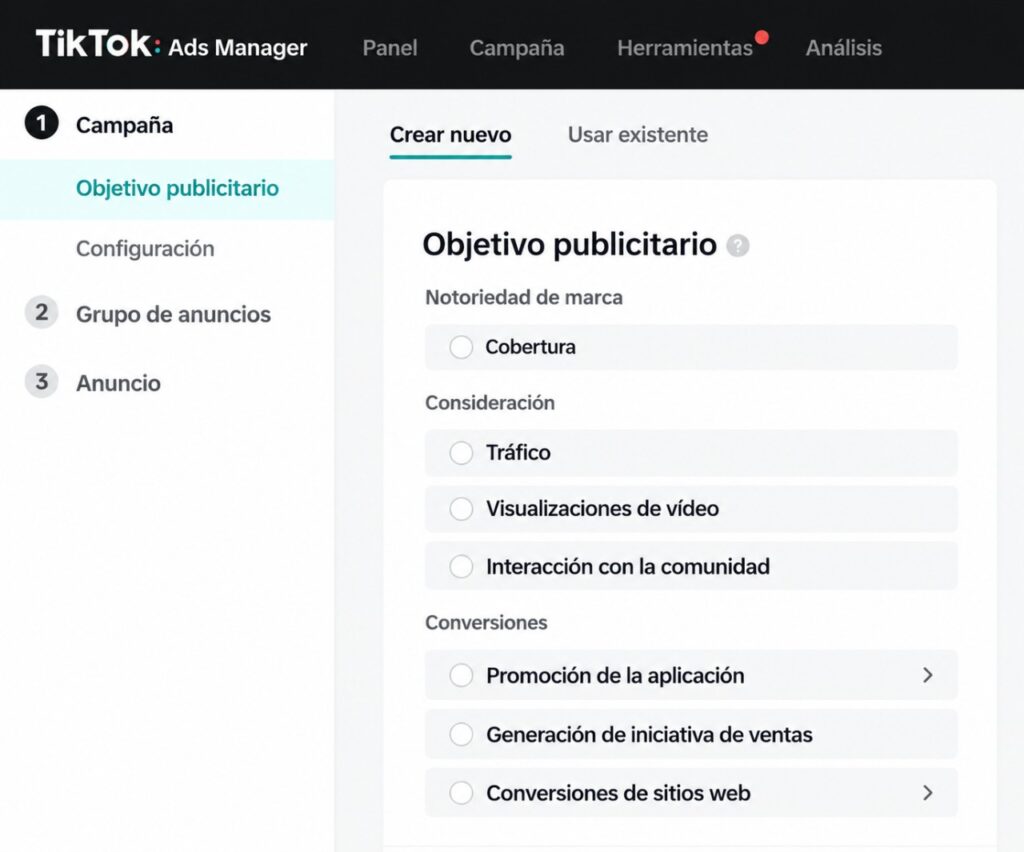
Task: Open the Campaña top menu
Action: coord(517,48)
